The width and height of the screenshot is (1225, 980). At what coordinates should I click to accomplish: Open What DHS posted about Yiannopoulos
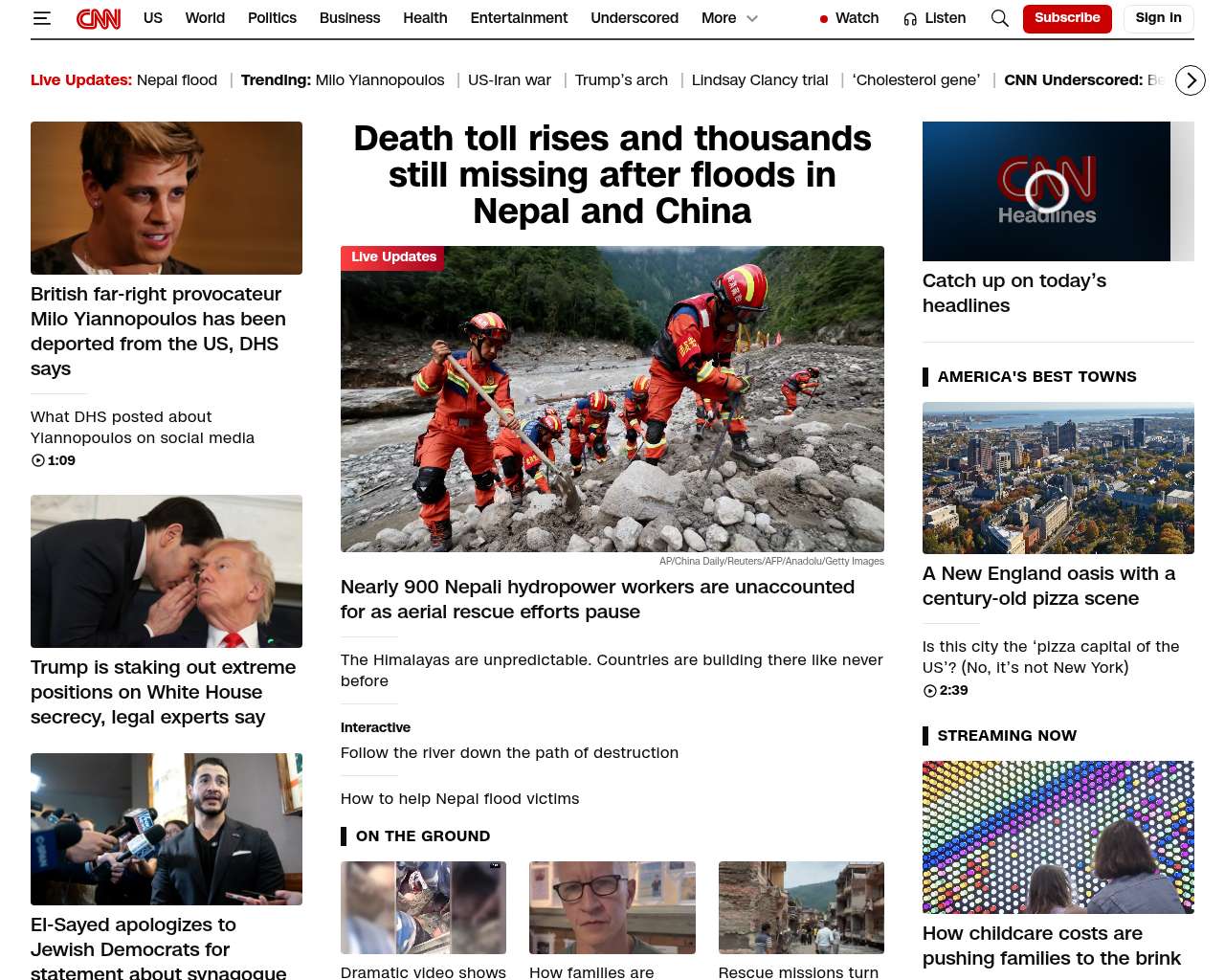click(143, 428)
